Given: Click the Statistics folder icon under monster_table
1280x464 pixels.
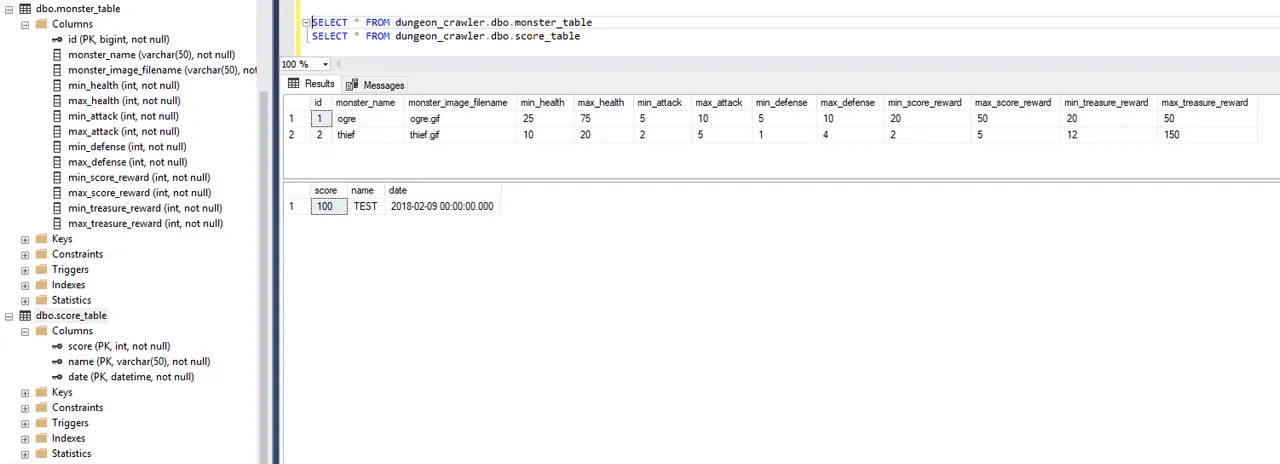Looking at the screenshot, I should [x=41, y=300].
